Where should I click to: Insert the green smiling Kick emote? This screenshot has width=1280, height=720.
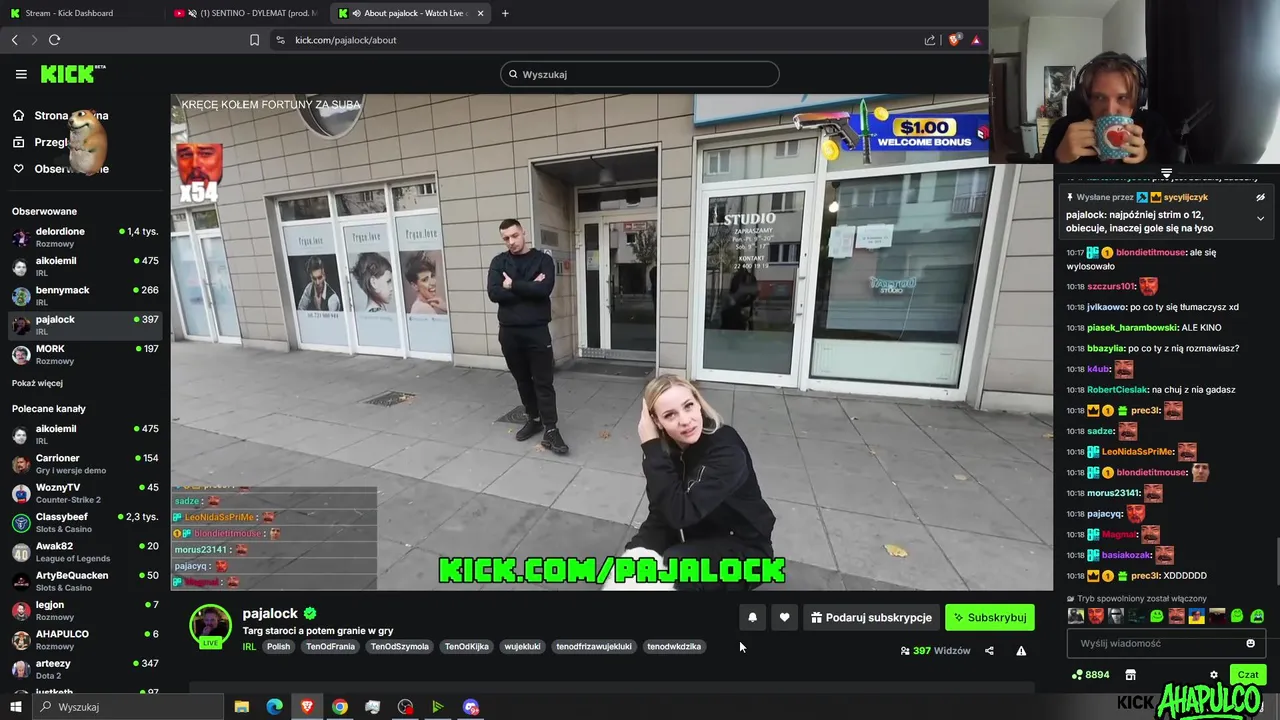tap(1157, 616)
